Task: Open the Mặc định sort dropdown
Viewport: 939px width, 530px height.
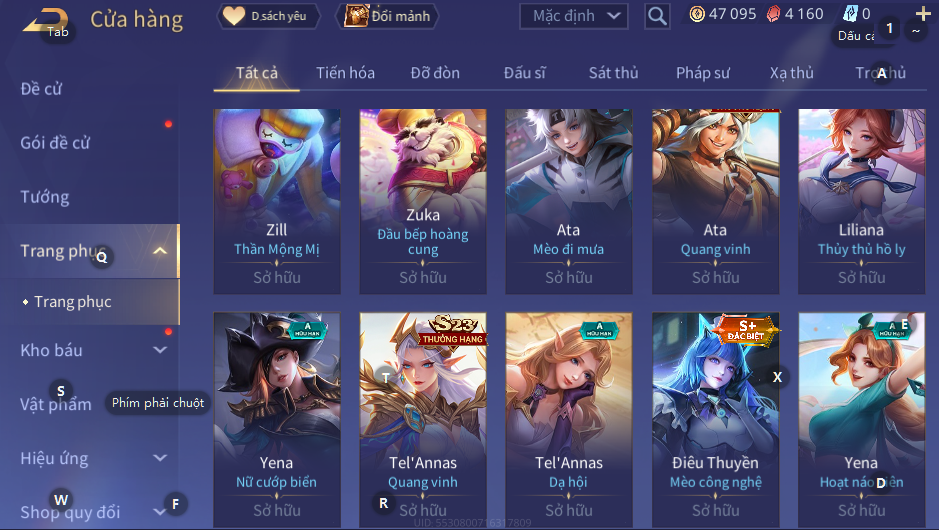Action: pos(574,16)
